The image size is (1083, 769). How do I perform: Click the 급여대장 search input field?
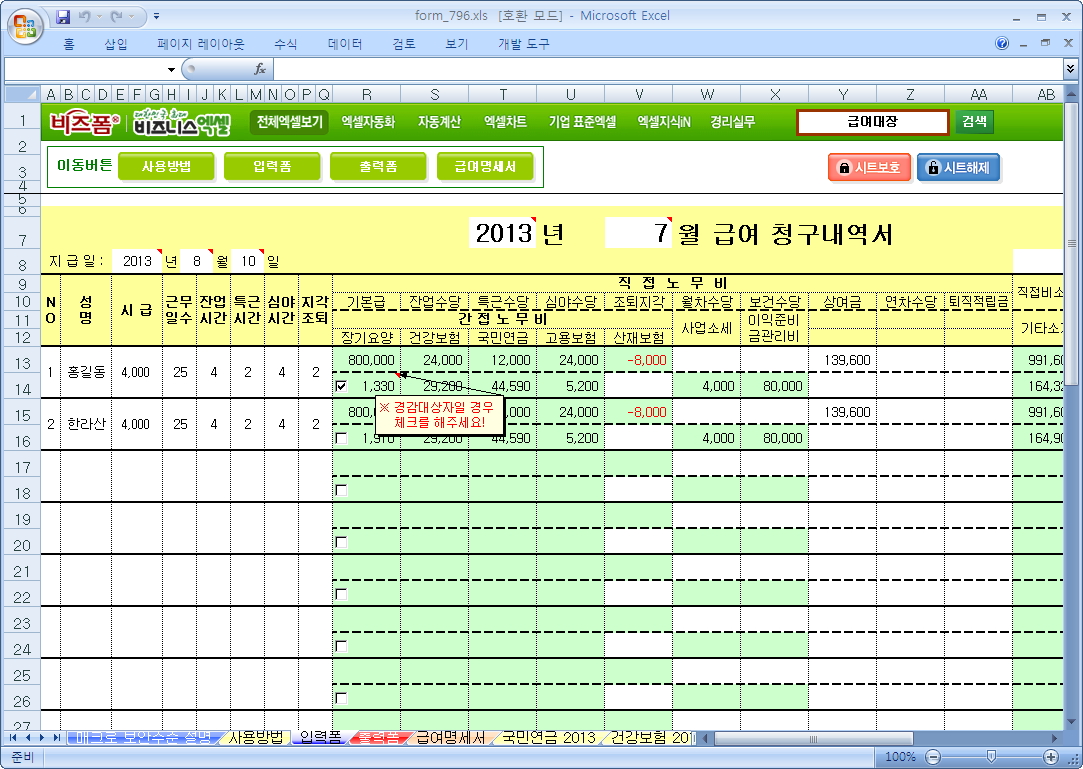[x=873, y=122]
